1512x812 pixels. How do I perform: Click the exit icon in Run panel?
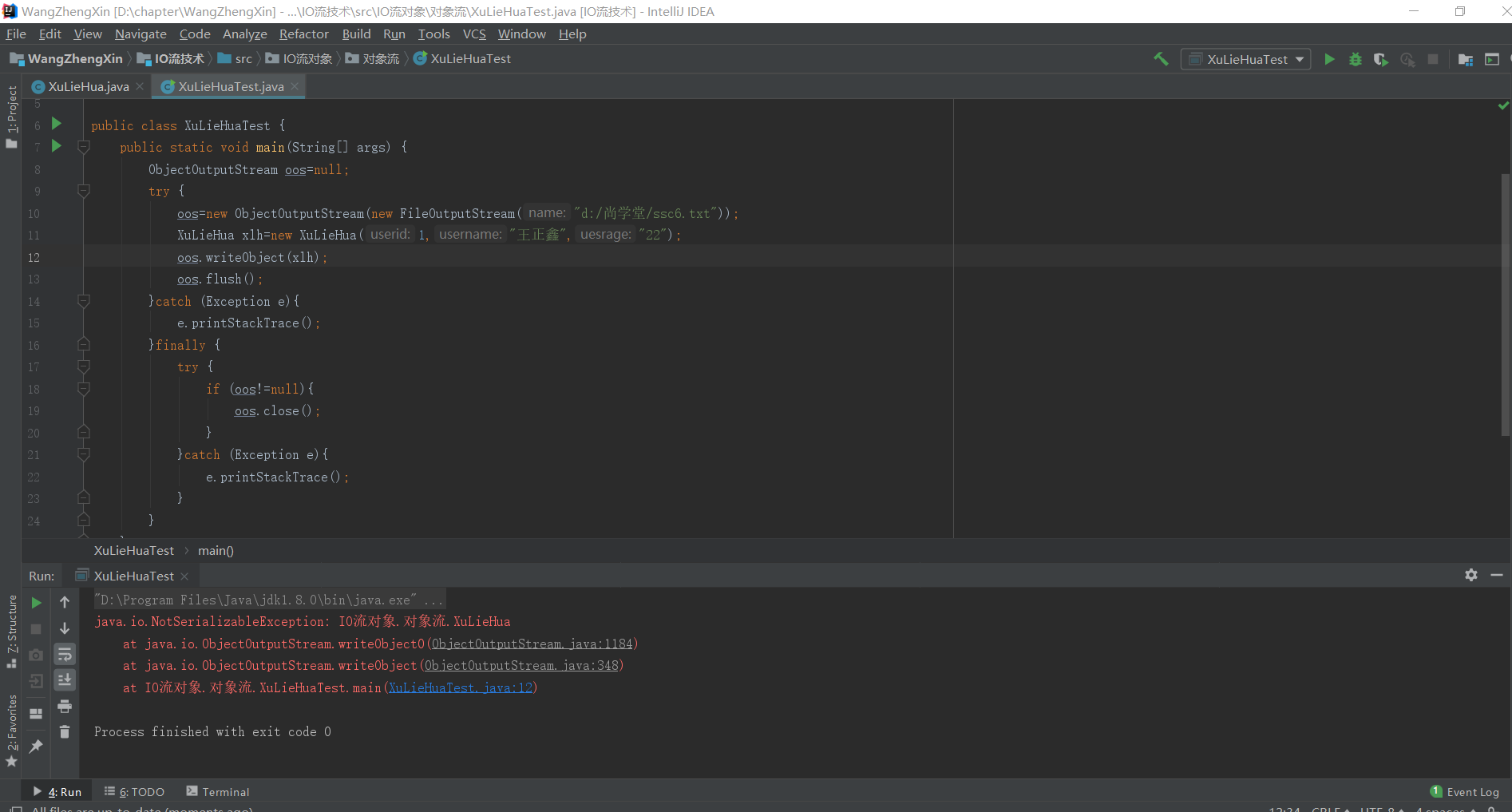tap(36, 681)
